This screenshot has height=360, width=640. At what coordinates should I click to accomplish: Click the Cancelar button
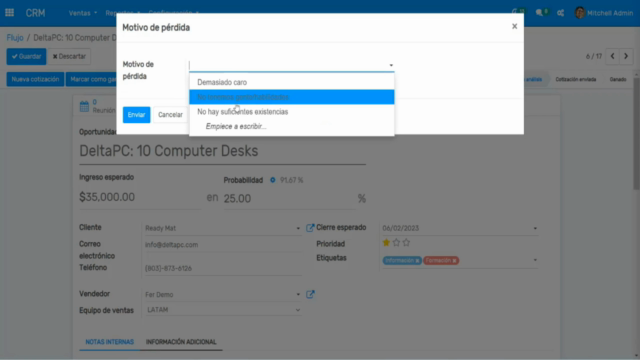pyautogui.click(x=170, y=115)
